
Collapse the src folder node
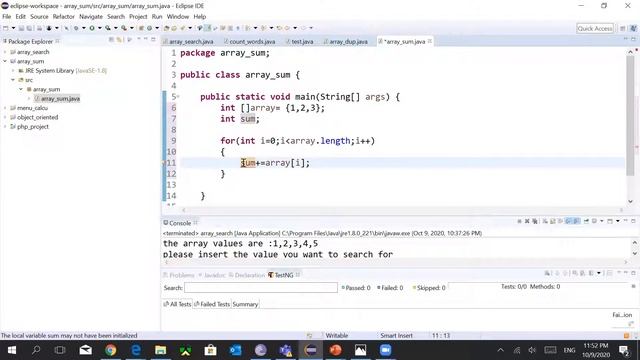(x=13, y=80)
